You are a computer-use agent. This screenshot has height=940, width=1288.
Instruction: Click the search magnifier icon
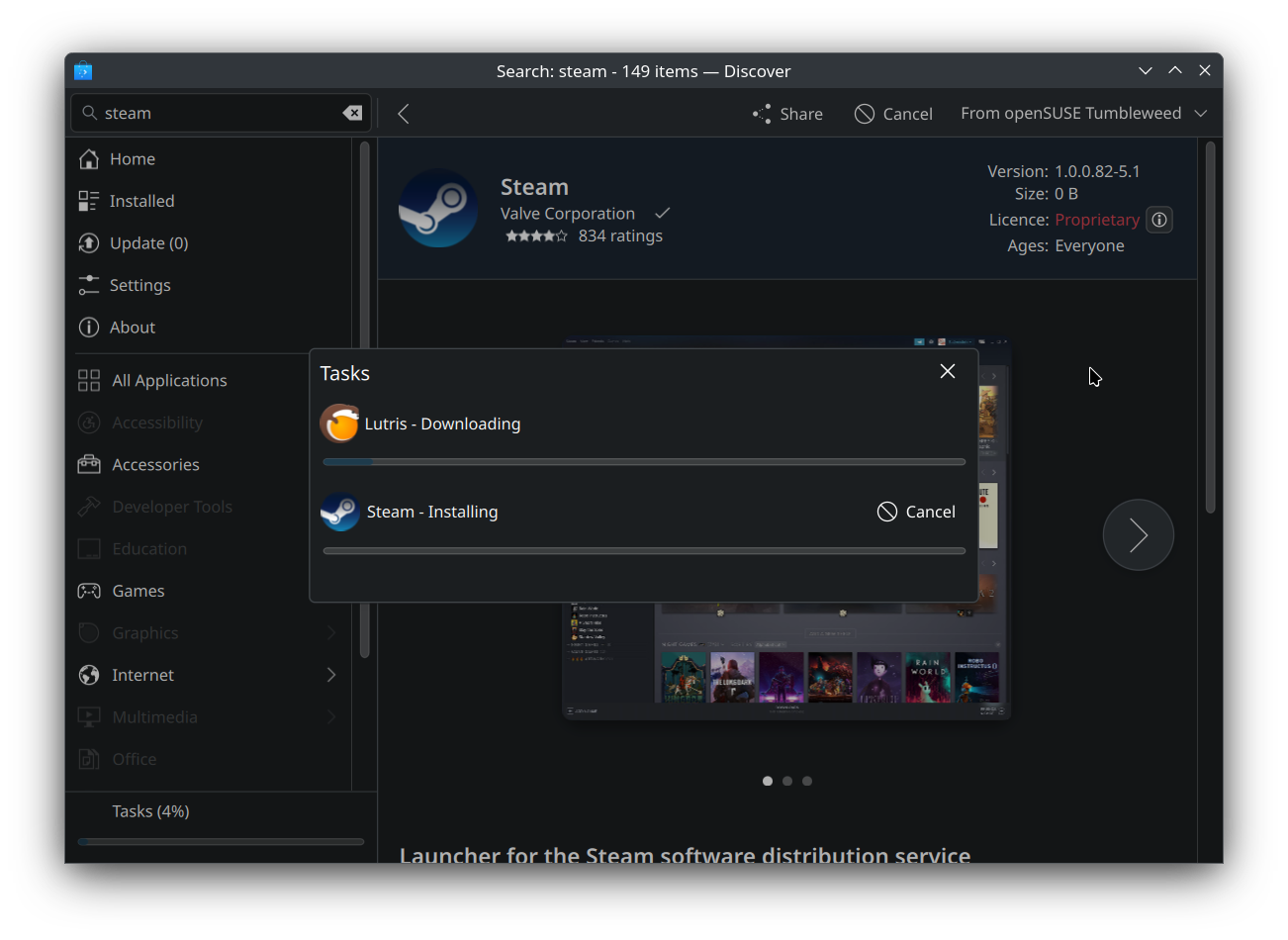[x=89, y=113]
